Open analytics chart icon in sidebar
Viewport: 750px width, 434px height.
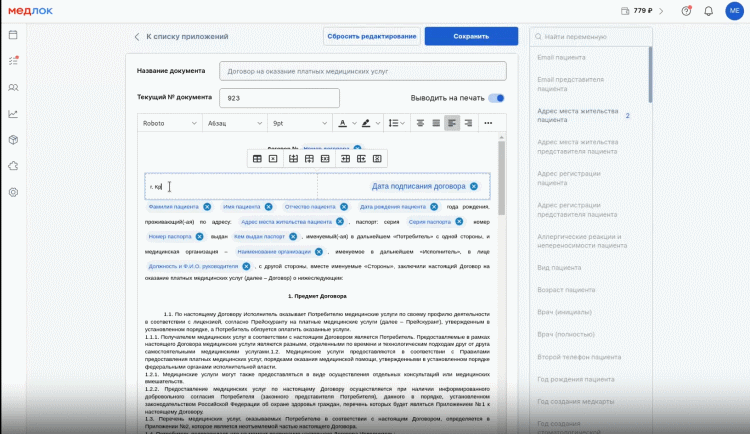(13, 114)
